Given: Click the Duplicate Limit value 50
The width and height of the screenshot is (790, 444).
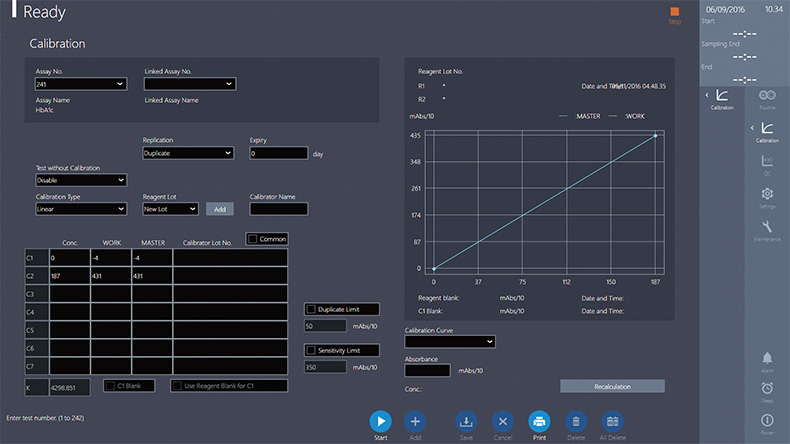Looking at the screenshot, I should (x=325, y=326).
